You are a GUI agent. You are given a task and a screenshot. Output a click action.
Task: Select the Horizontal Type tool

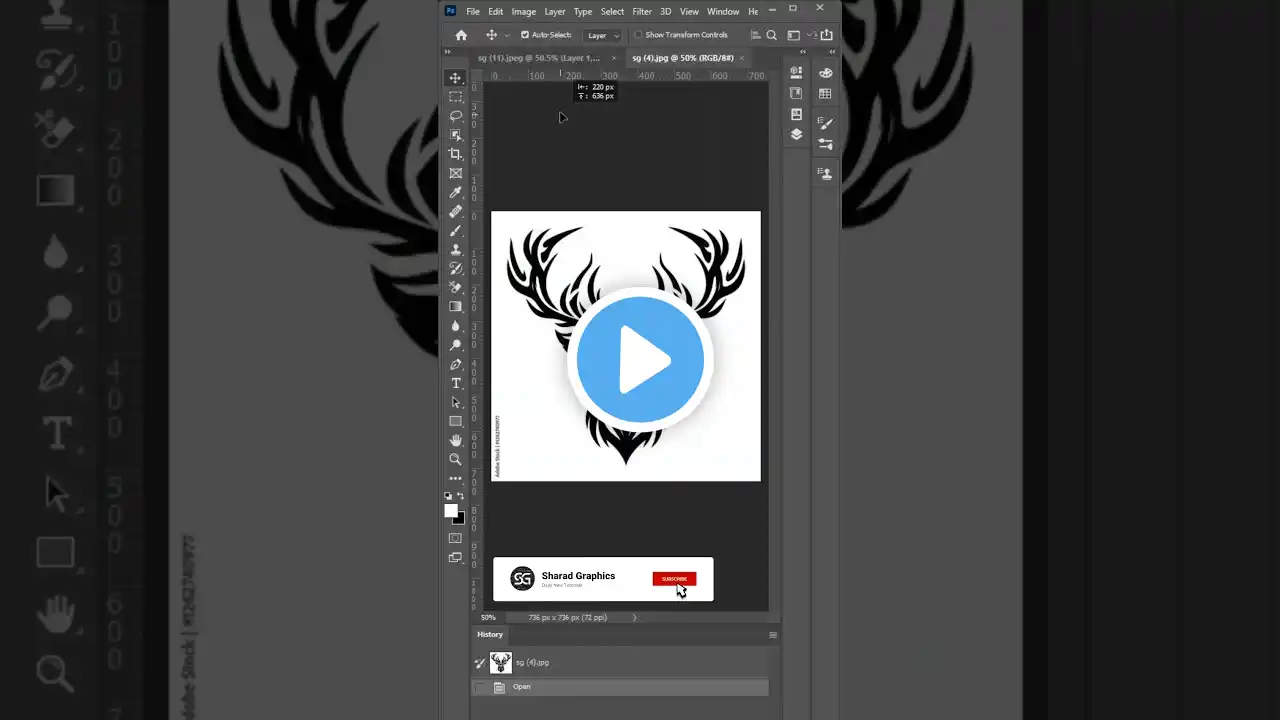point(456,383)
